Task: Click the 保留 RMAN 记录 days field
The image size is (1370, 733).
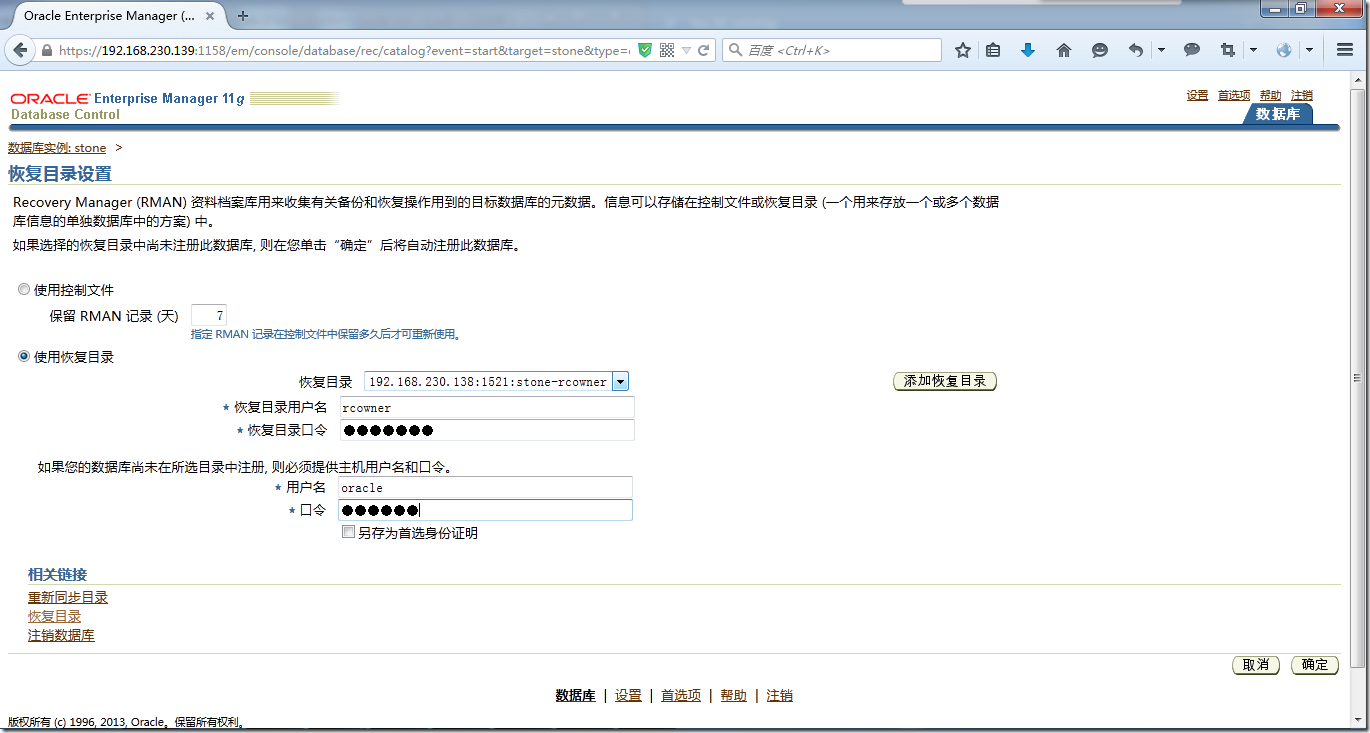Action: click(x=209, y=316)
